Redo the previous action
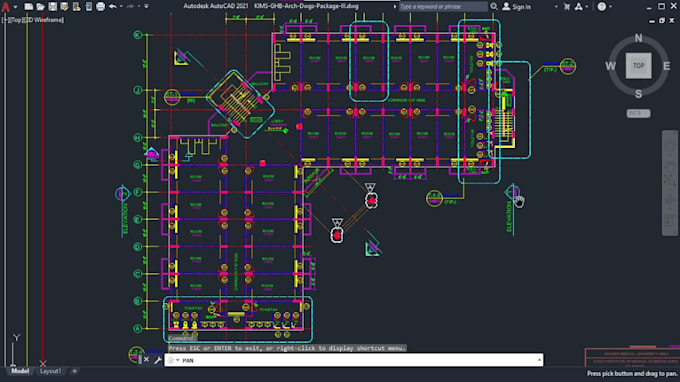 coord(130,7)
